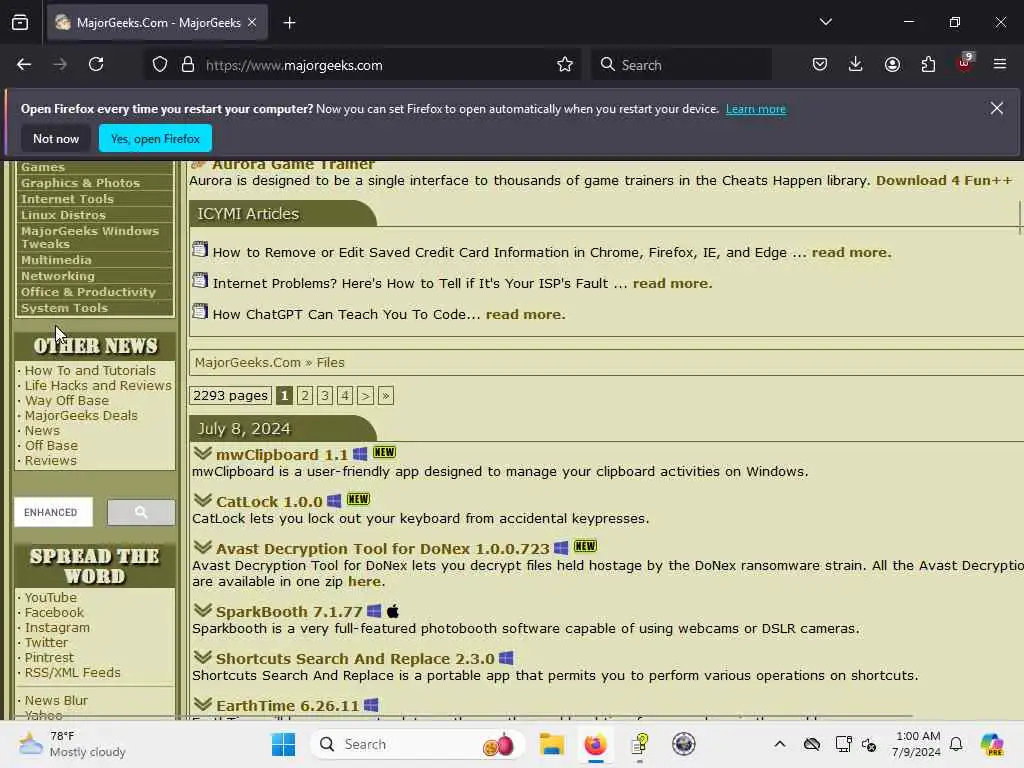Open the Linux Distros category
1024x768 pixels.
63,215
